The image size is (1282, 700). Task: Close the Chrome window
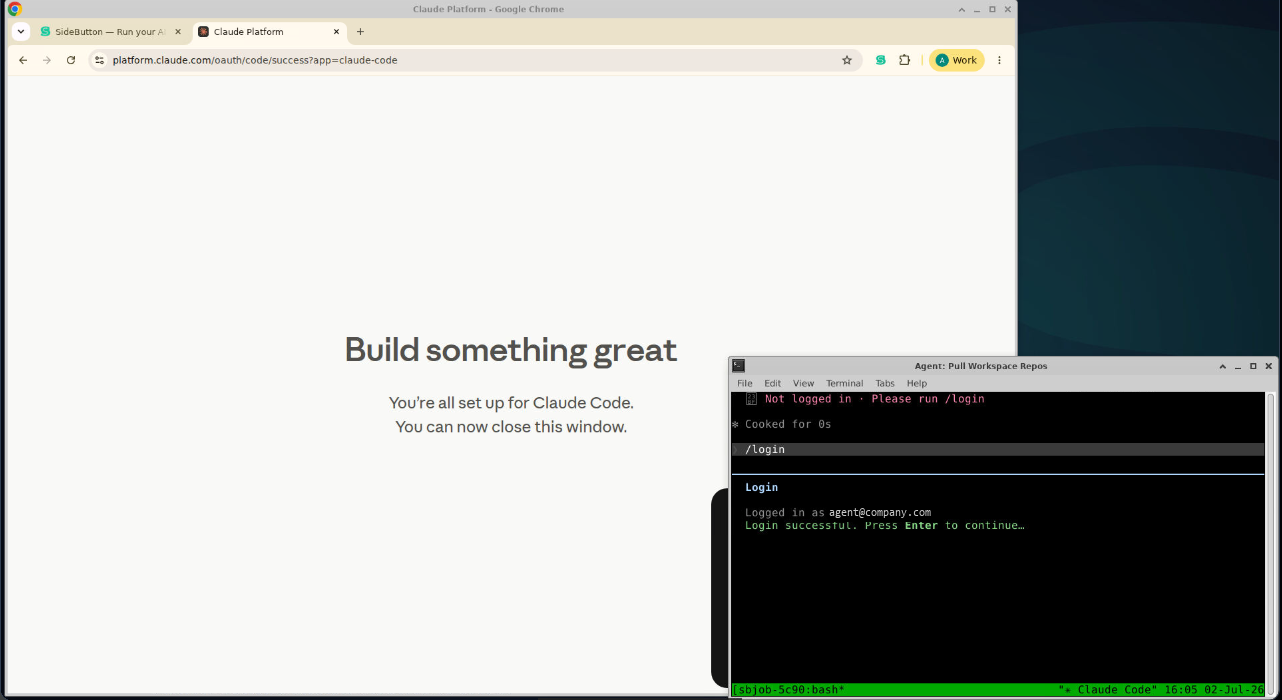1007,9
